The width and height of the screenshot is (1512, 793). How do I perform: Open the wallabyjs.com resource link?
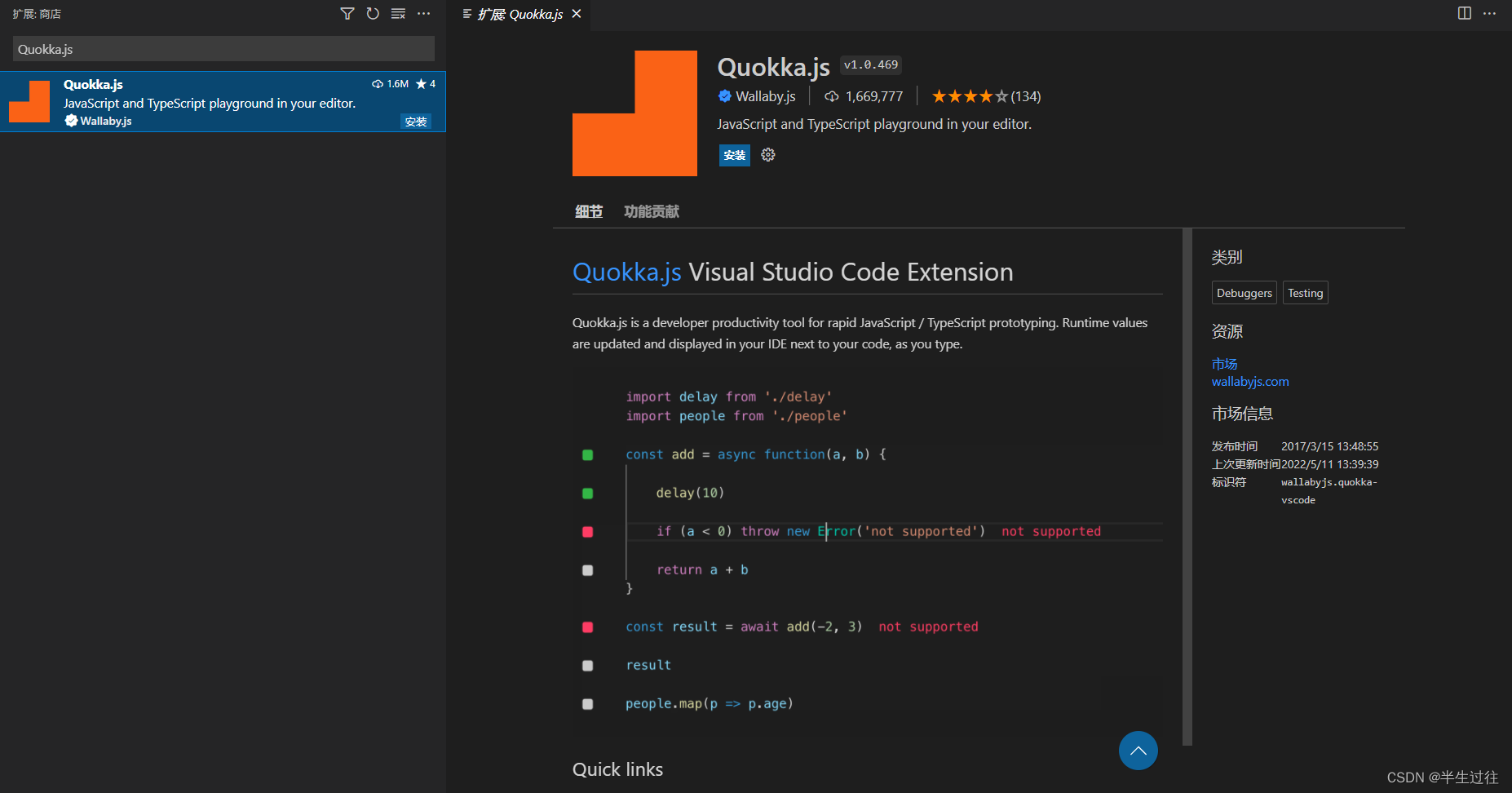(x=1250, y=382)
